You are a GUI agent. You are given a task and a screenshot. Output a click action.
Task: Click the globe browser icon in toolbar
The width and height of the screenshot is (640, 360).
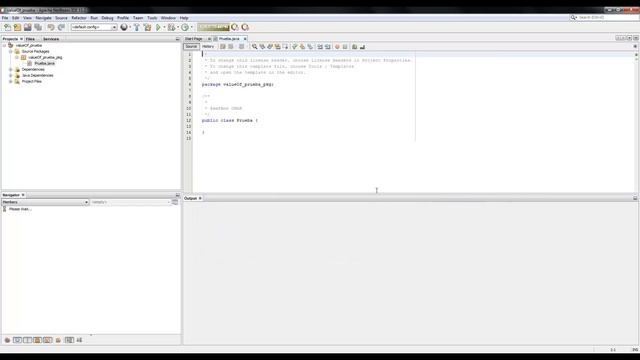(124, 27)
